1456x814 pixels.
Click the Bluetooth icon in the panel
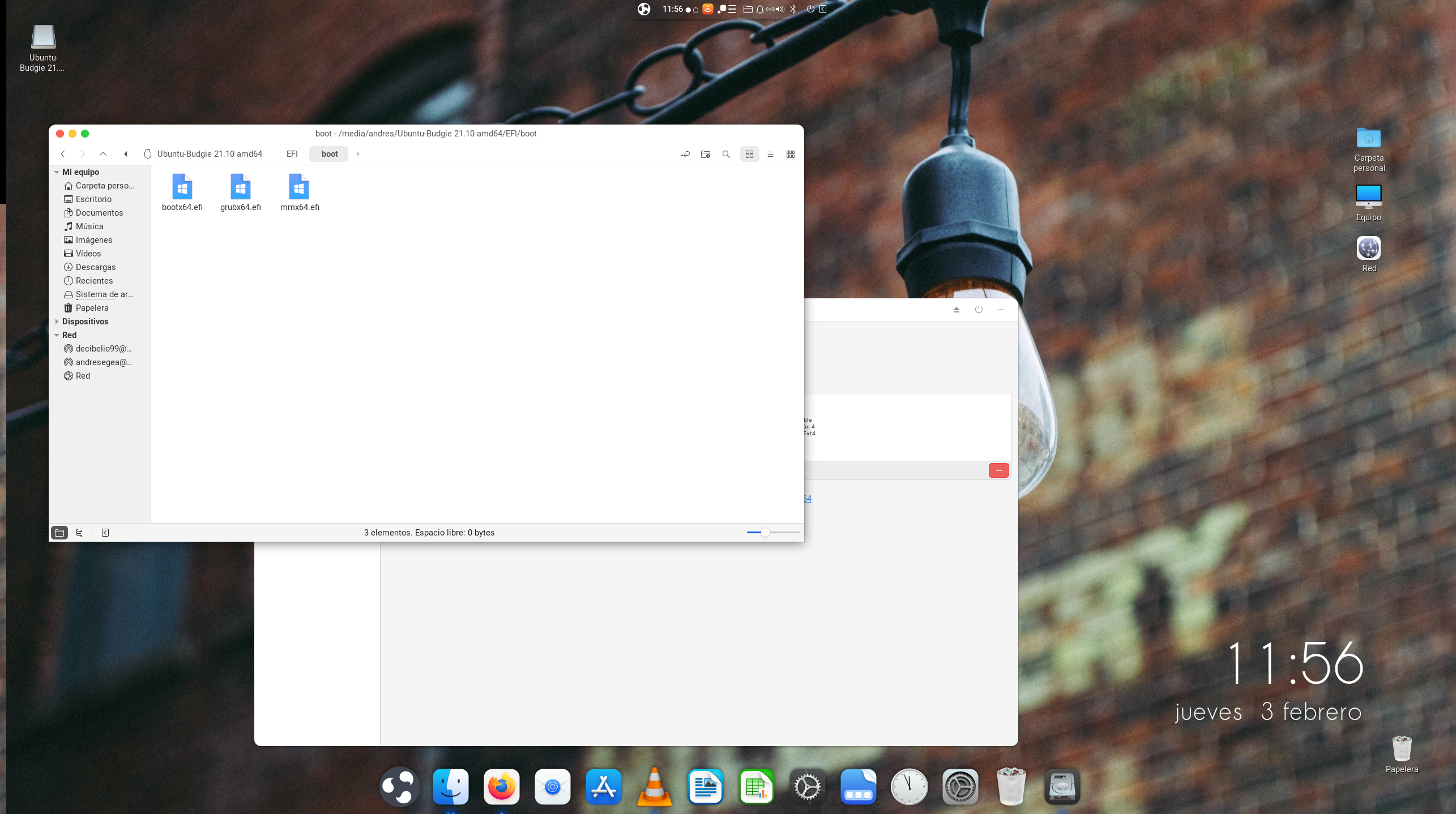793,9
